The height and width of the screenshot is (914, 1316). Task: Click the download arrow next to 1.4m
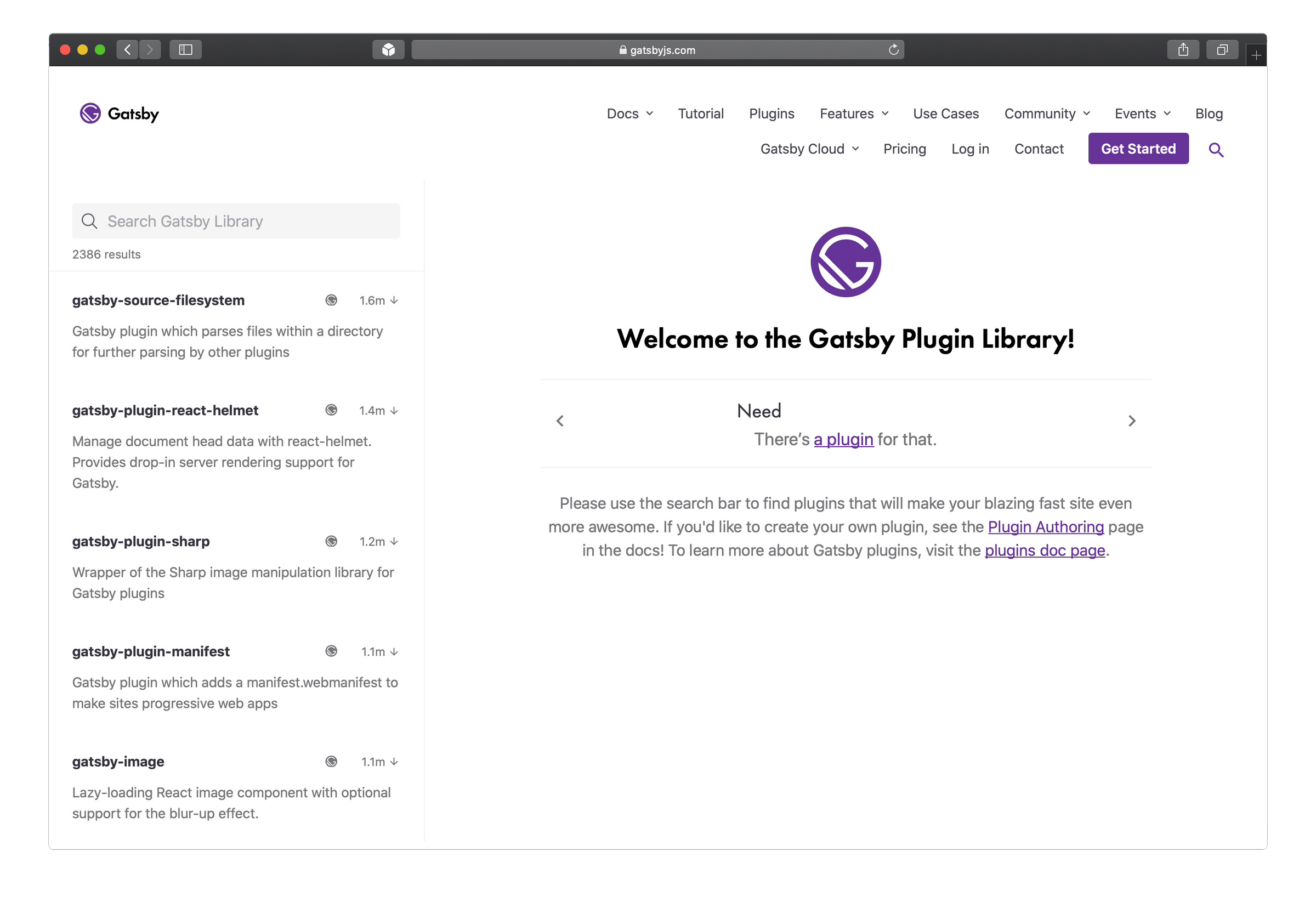394,411
